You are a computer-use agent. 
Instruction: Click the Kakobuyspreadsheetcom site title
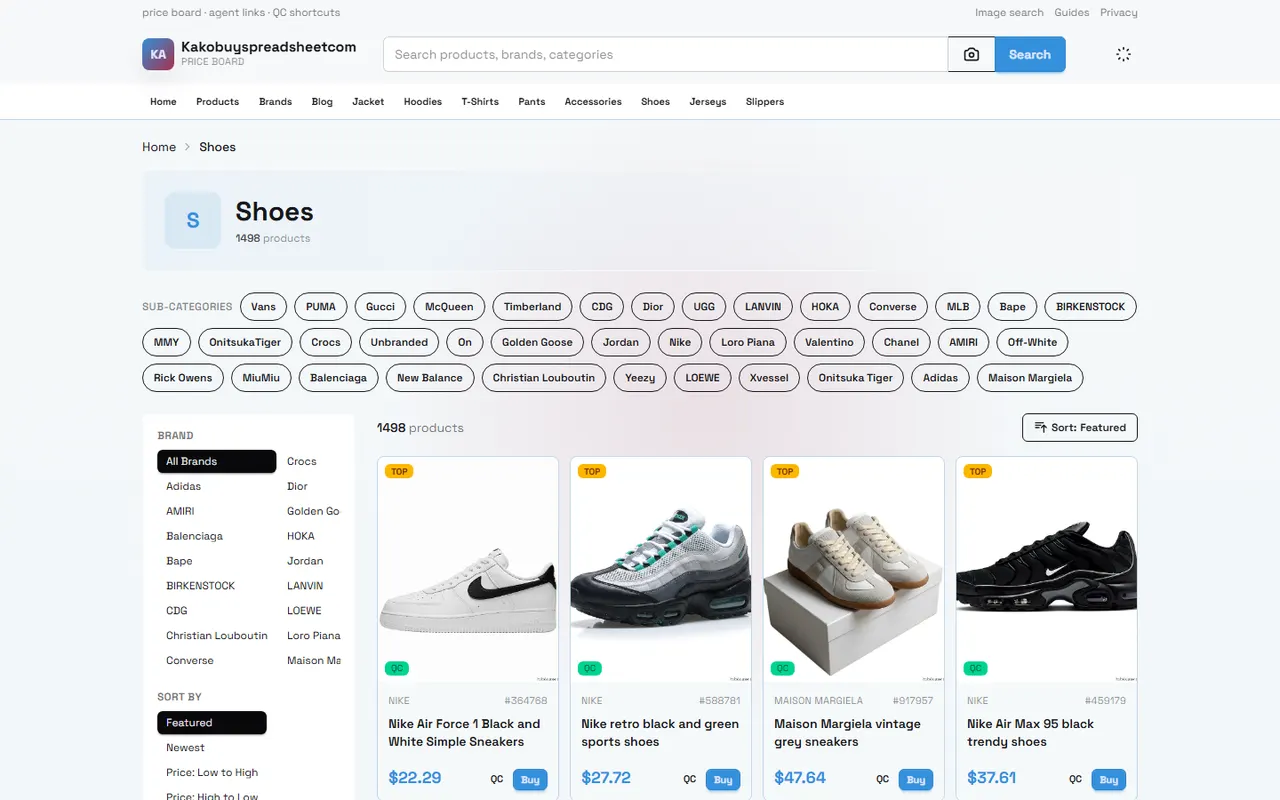click(268, 47)
